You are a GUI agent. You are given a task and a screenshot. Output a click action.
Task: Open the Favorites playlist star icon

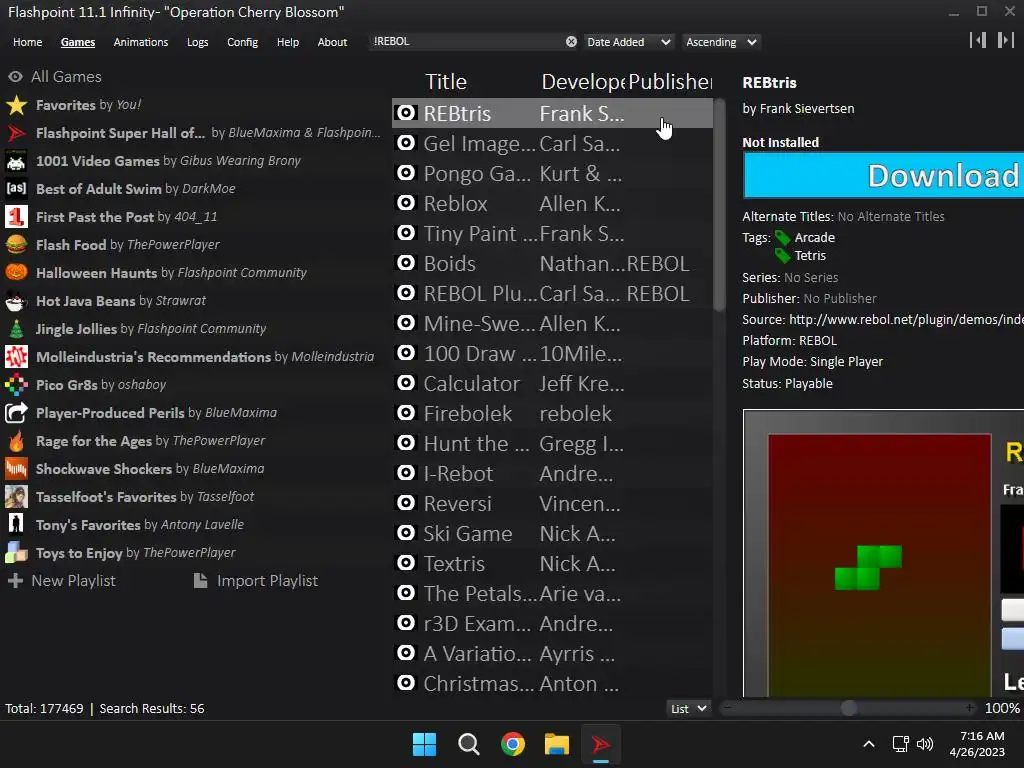click(16, 105)
